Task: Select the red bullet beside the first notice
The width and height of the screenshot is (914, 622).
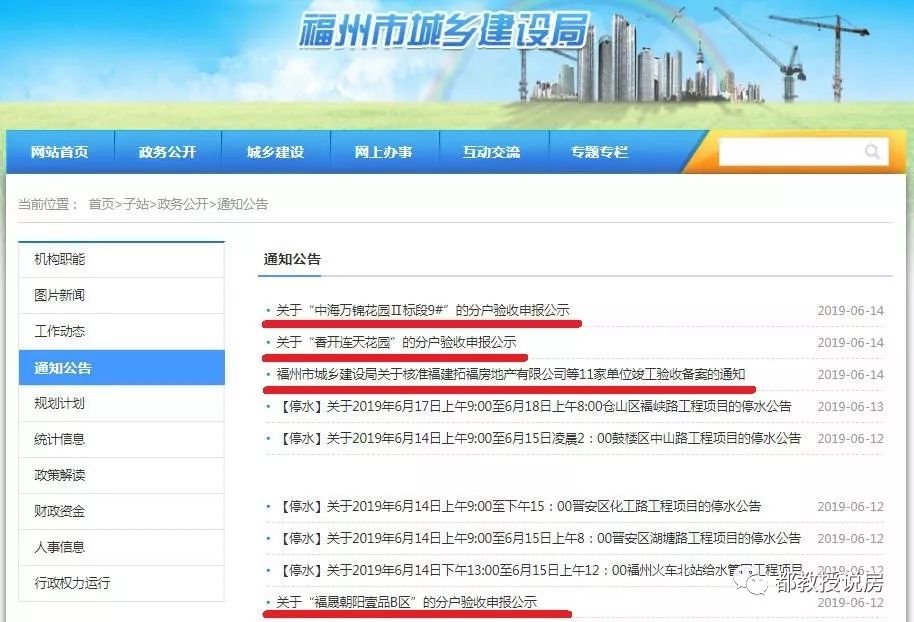Action: 268,310
